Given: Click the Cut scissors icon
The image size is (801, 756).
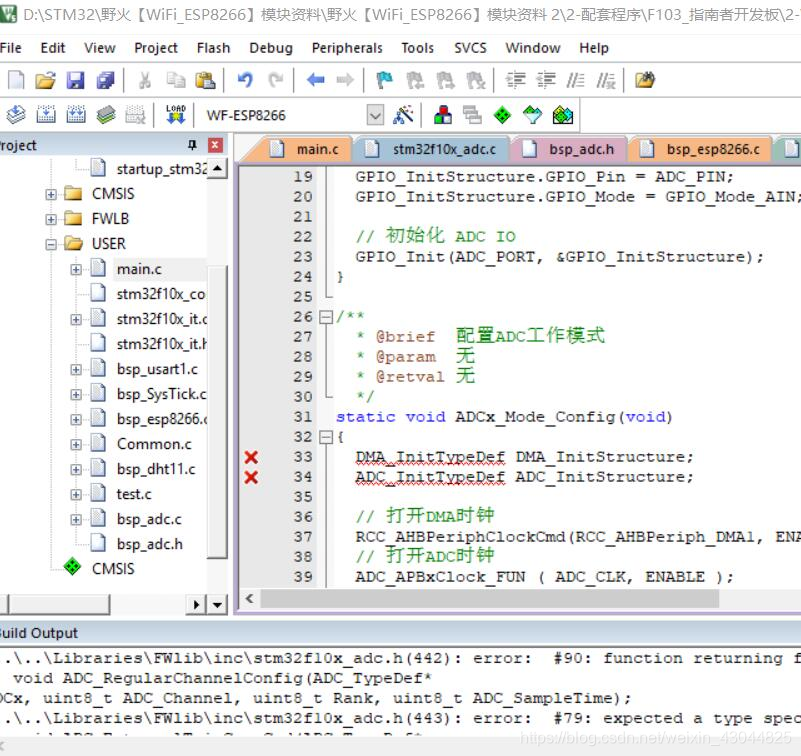Looking at the screenshot, I should tap(145, 80).
